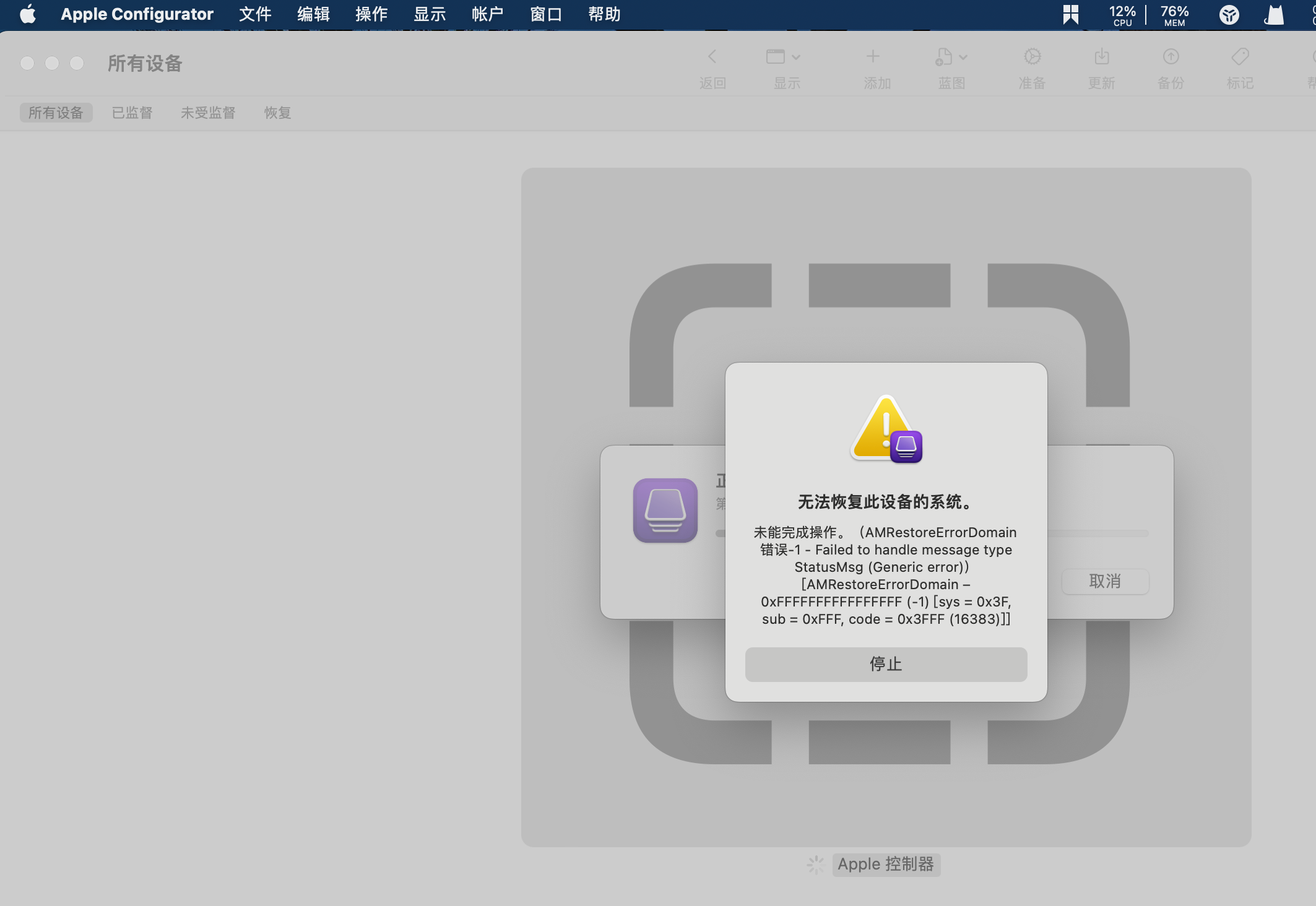This screenshot has width=1316, height=906.
Task: Open the Apple system menu
Action: (x=28, y=14)
